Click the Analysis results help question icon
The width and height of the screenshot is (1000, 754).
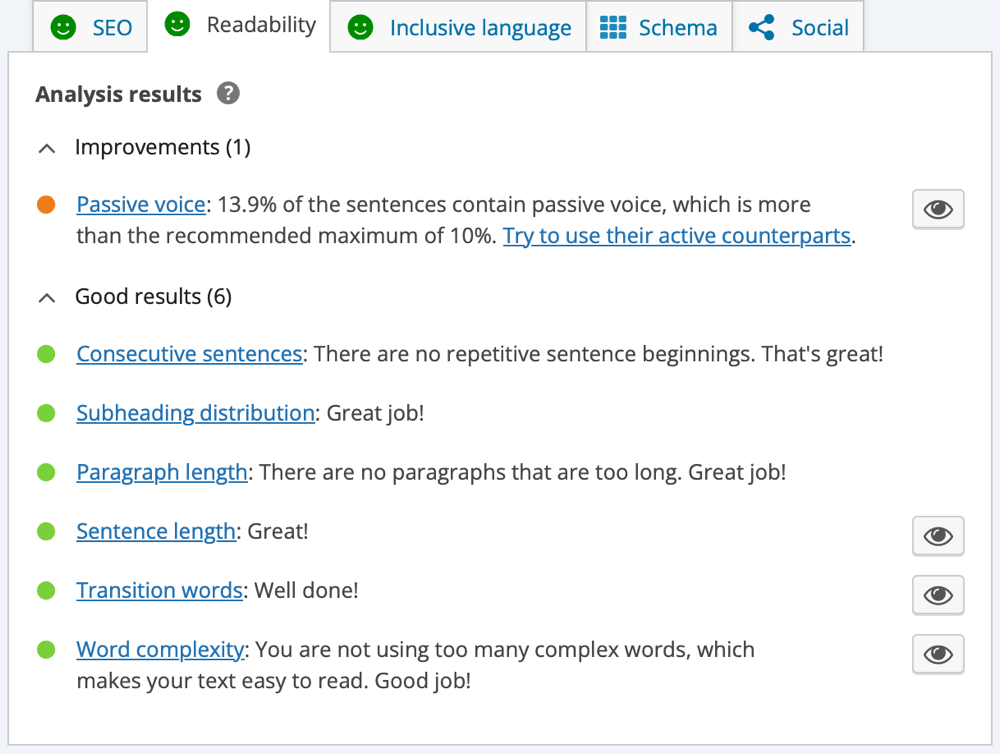(x=228, y=93)
